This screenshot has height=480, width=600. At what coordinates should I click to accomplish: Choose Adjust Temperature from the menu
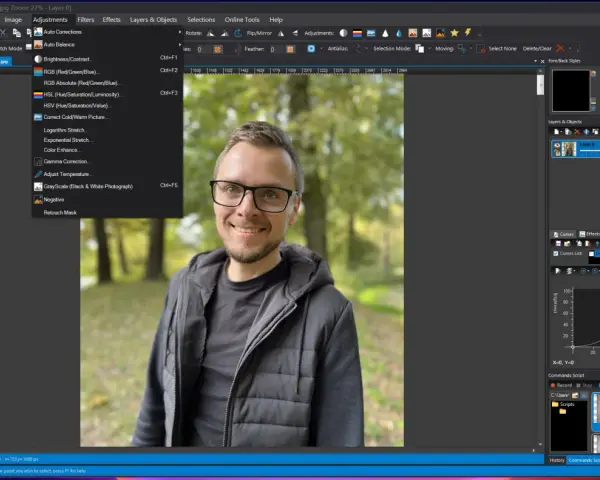point(107,174)
